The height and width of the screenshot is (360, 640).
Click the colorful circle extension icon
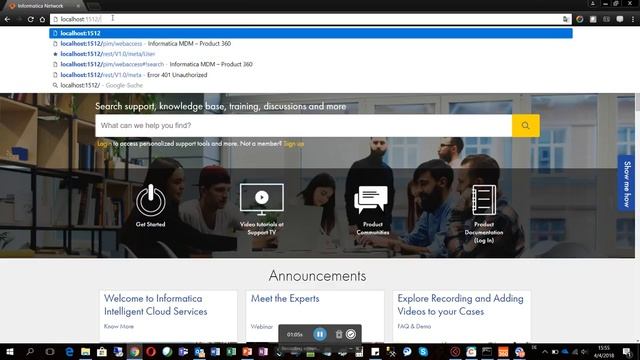pyautogui.click(x=580, y=19)
